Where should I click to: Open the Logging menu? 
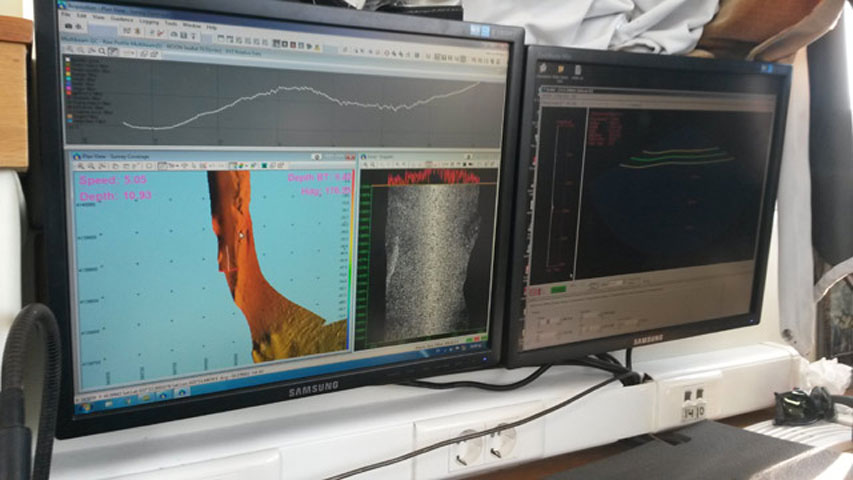pos(147,21)
